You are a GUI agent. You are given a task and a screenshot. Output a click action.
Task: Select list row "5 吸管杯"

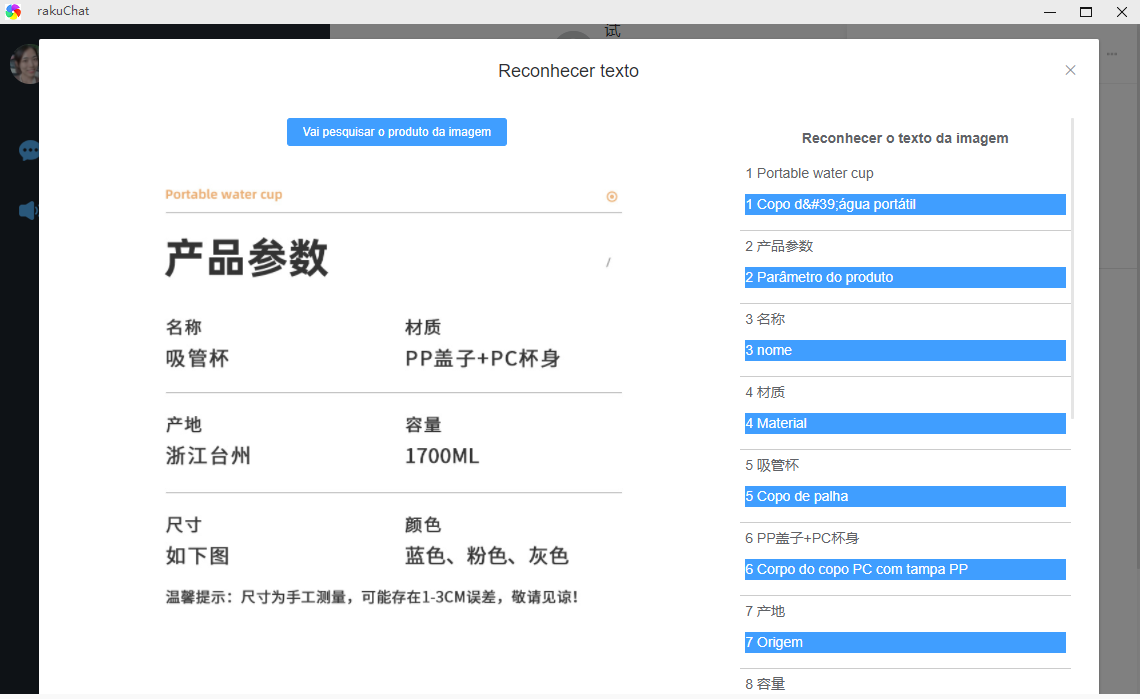coord(905,465)
